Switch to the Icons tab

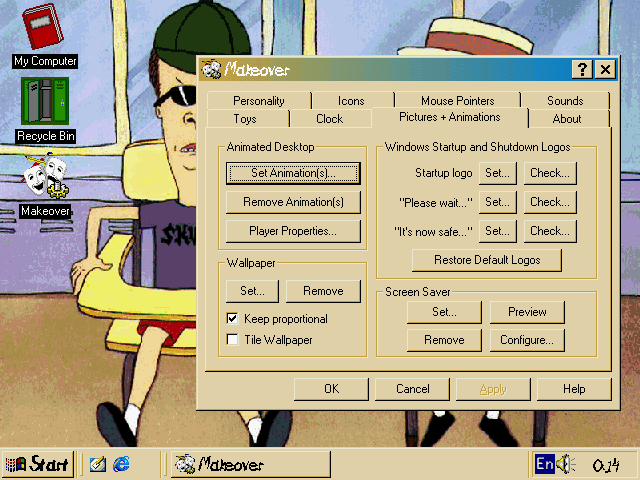tap(351, 101)
